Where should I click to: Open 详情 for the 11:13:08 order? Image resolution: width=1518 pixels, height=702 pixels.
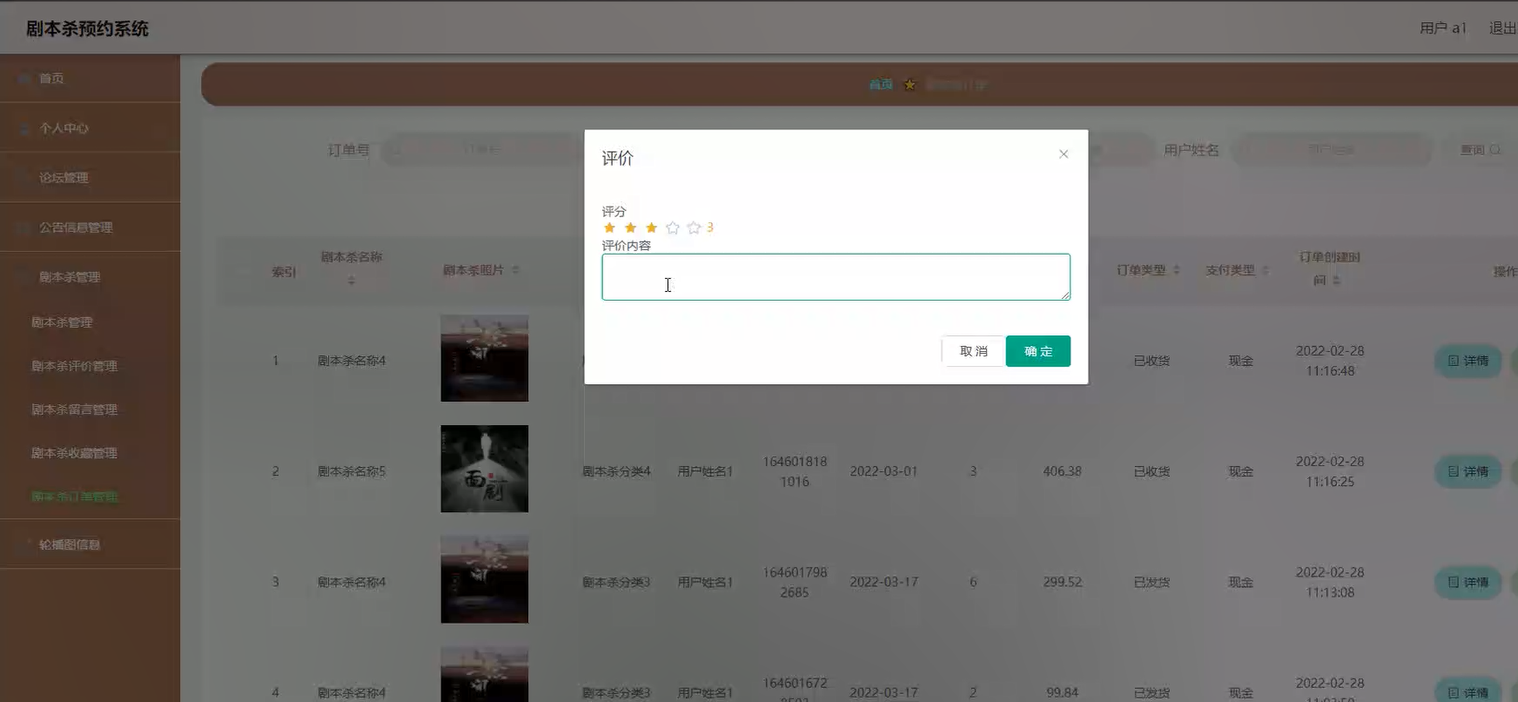pyautogui.click(x=1468, y=582)
